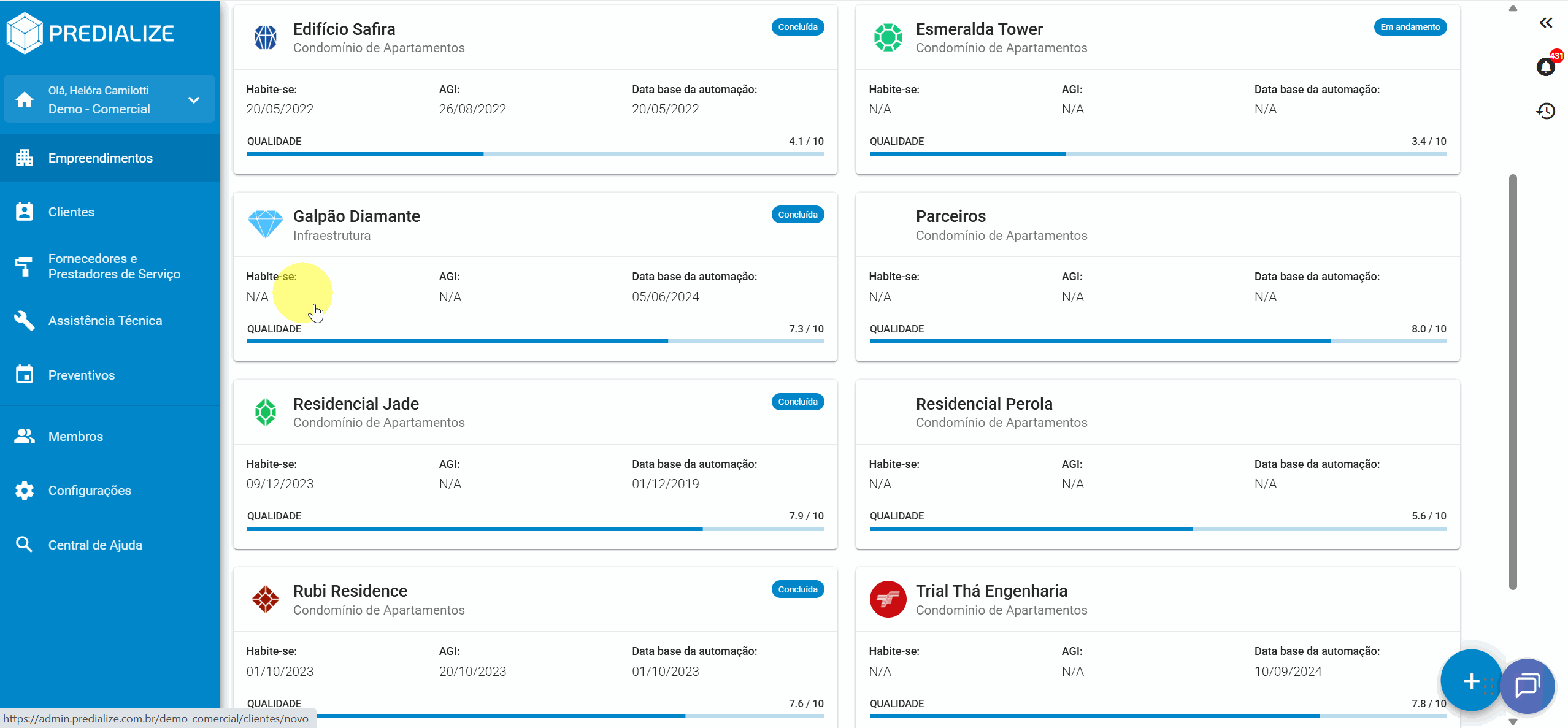
Task: Select the Clientes sidebar icon
Action: (24, 212)
